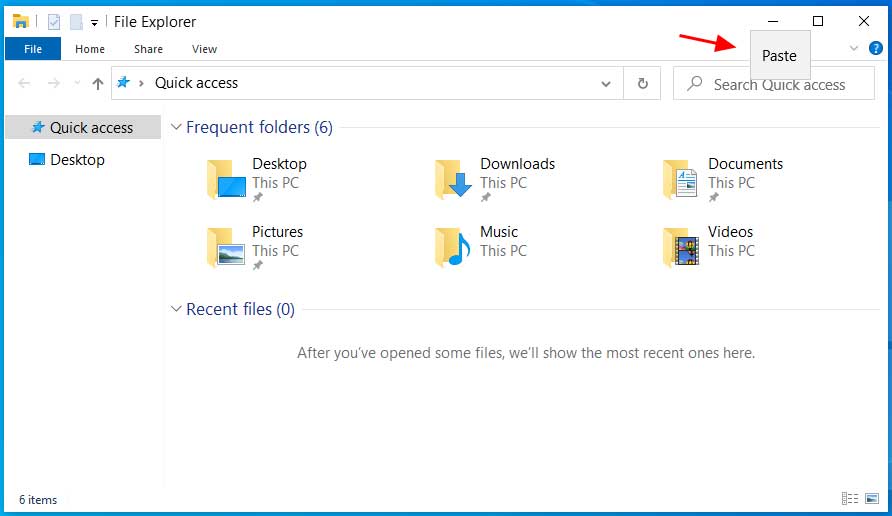The width and height of the screenshot is (892, 516).
Task: Click the address bar breadcrumb chevron
Action: coord(141,83)
